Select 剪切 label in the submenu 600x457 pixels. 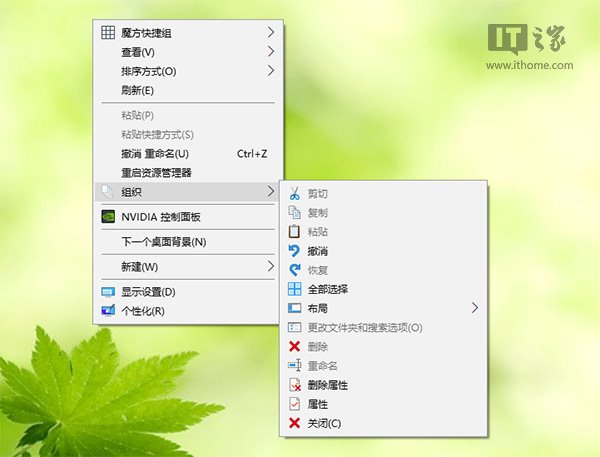coord(318,194)
